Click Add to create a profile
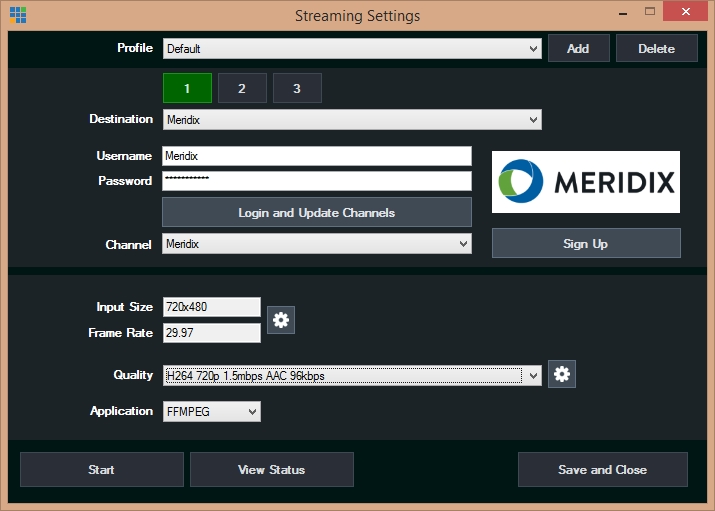The image size is (715, 511). point(578,48)
